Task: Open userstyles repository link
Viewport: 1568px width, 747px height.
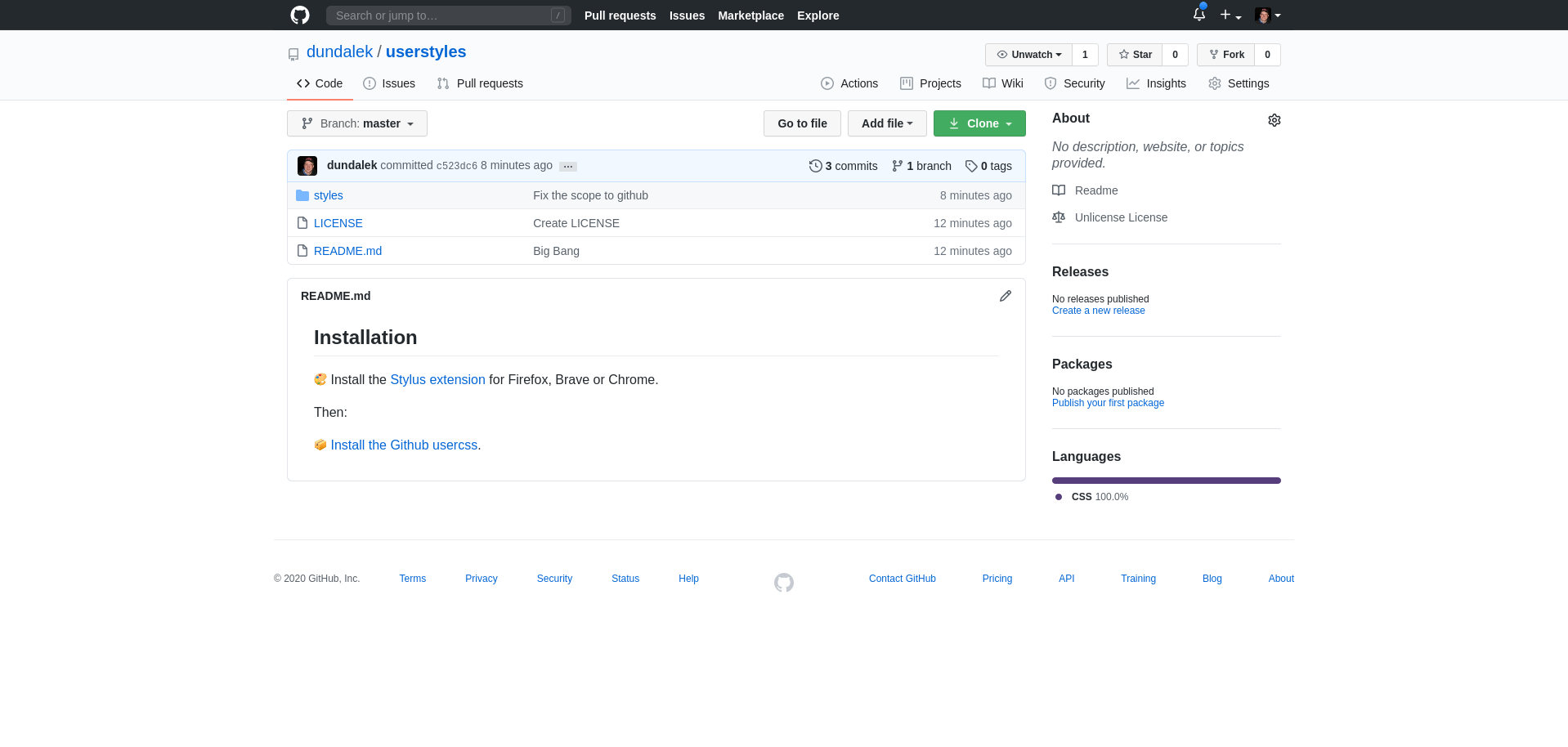Action: pyautogui.click(x=426, y=51)
